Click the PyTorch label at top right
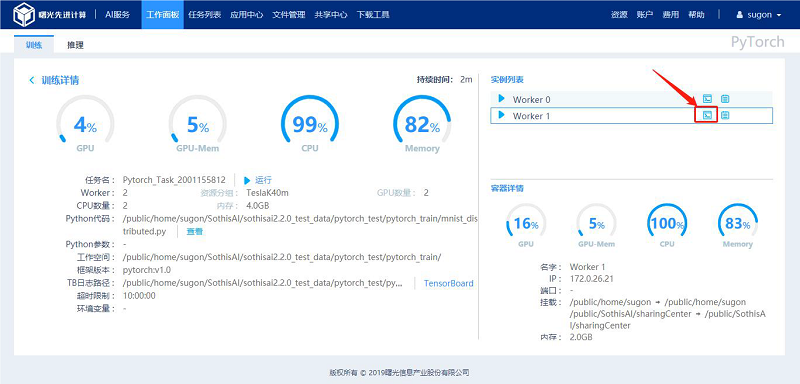800x384 pixels. pyautogui.click(x=758, y=42)
